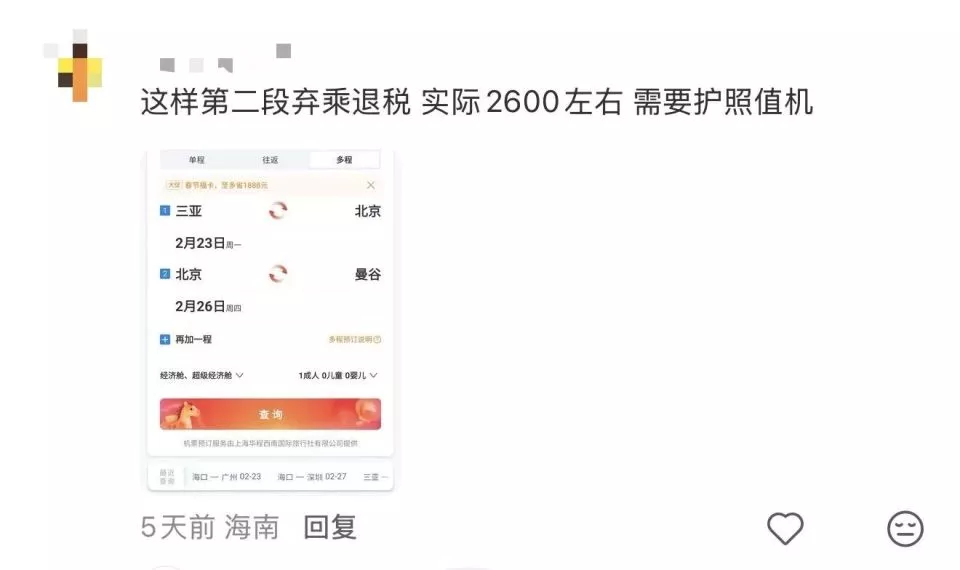
Task: Click segment 1 number badge
Action: click(165, 211)
